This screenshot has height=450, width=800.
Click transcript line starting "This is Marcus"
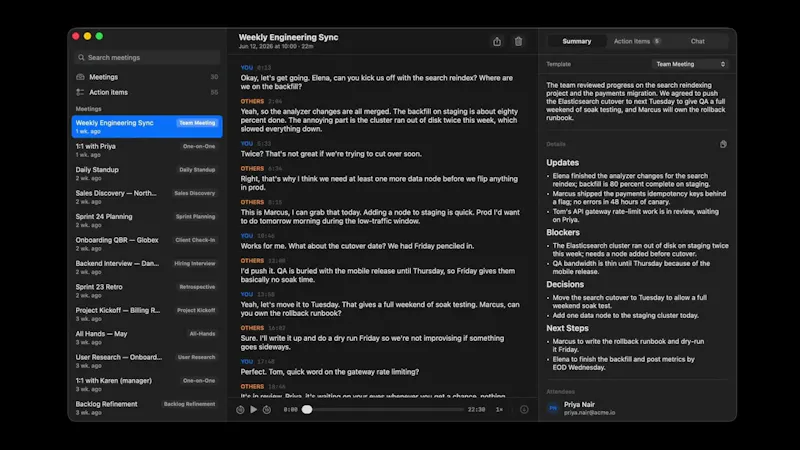[380, 217]
